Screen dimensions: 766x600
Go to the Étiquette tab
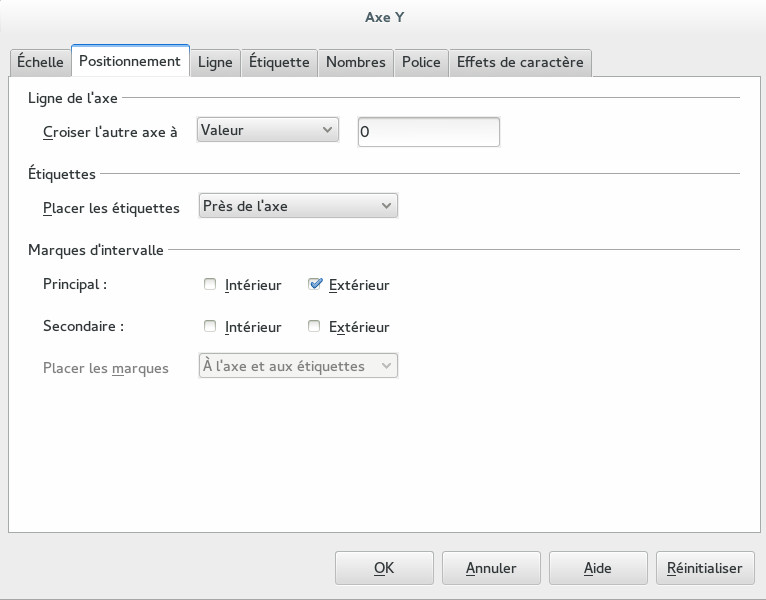pos(279,62)
